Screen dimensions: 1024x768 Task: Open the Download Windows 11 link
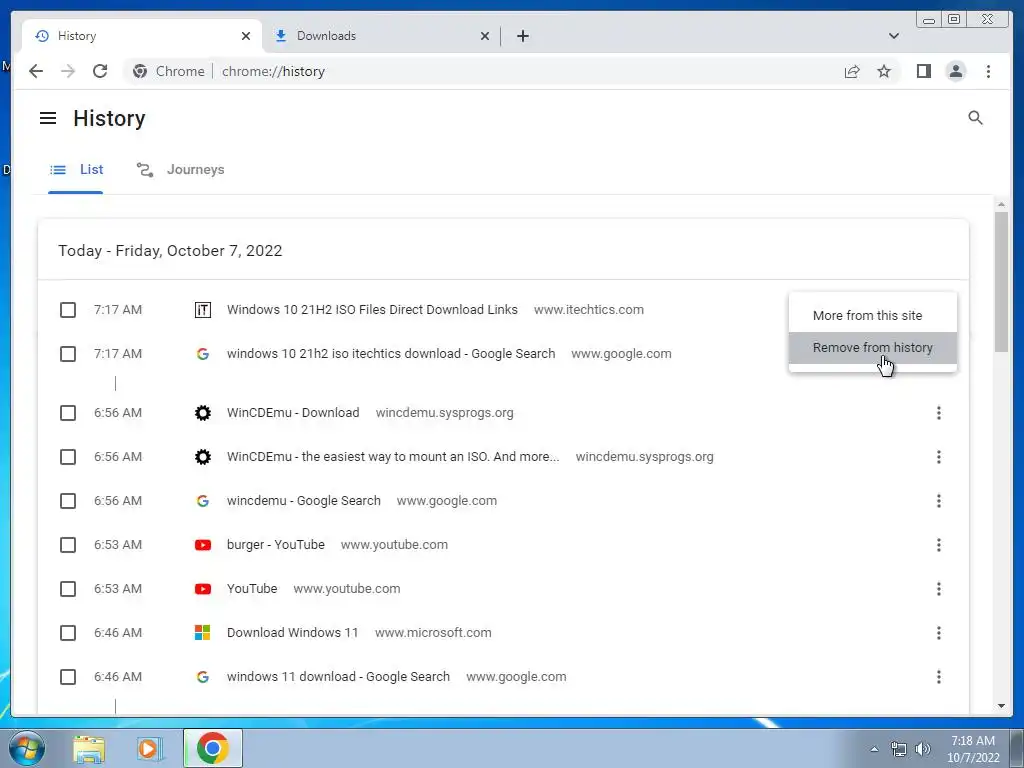(293, 633)
